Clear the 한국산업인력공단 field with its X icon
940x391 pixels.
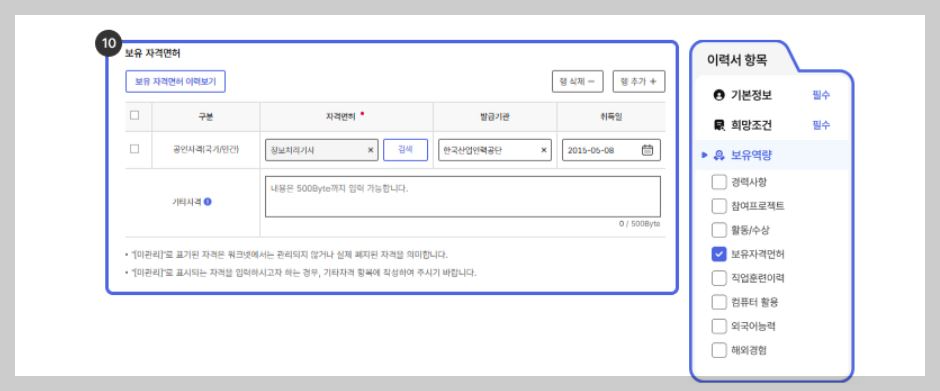[544, 151]
